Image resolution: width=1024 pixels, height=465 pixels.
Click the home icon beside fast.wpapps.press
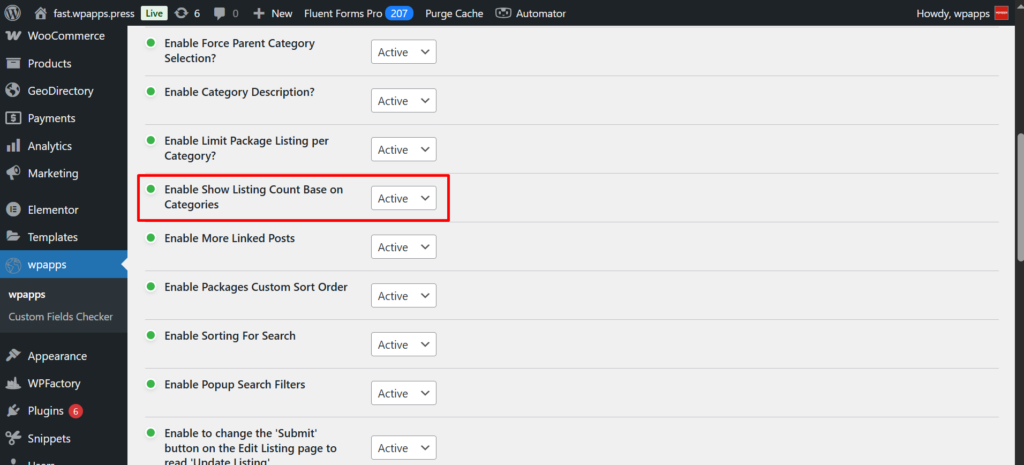40,13
